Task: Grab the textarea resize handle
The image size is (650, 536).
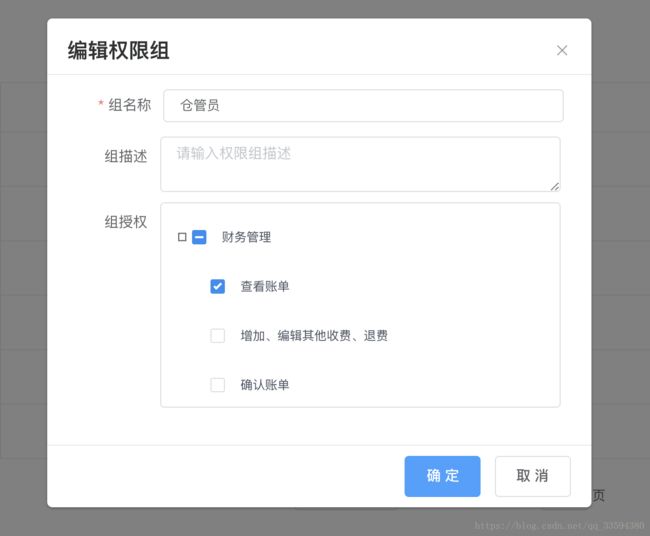Action: [x=555, y=187]
